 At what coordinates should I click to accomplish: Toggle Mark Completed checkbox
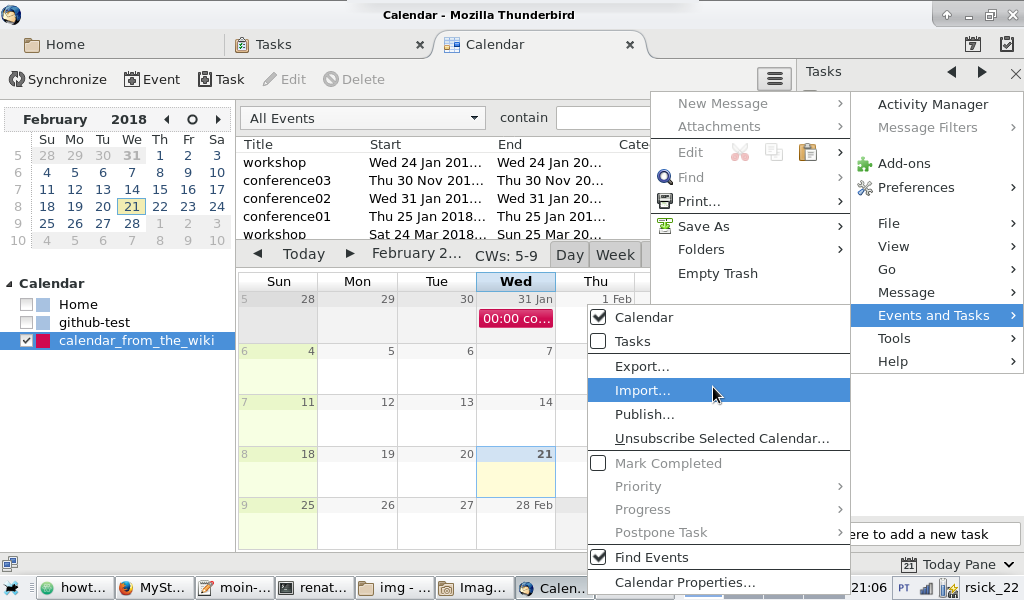598,463
